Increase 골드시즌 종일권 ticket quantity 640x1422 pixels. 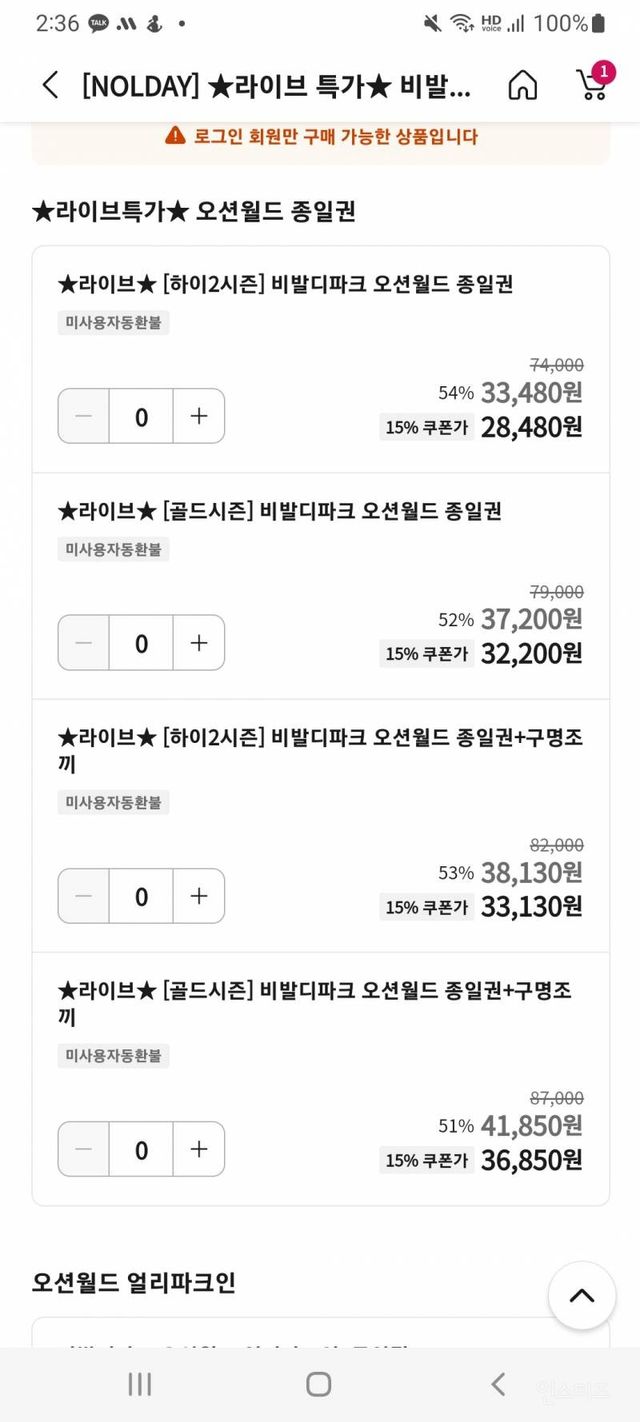point(199,643)
